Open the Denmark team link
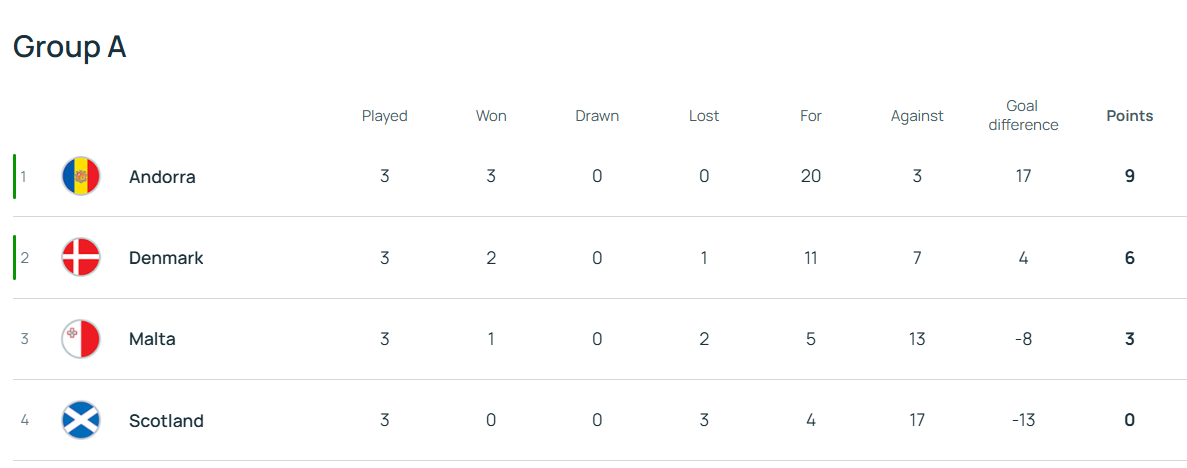 166,258
